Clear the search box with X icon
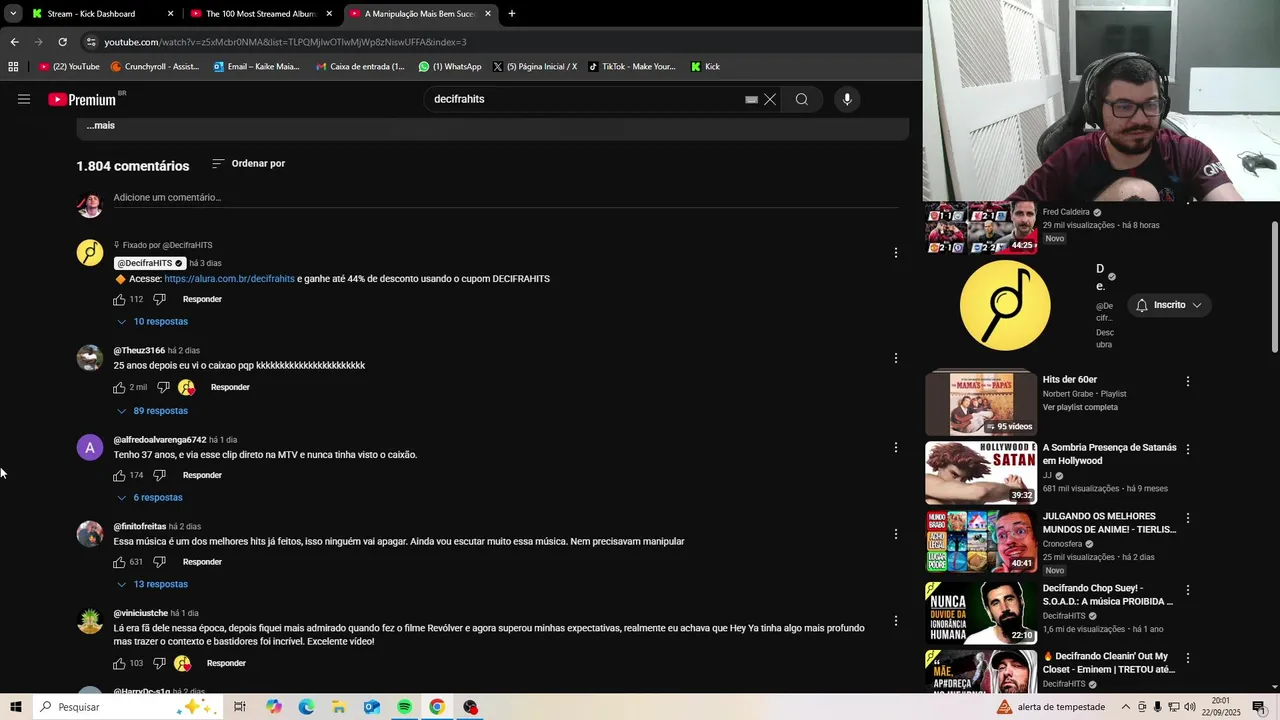Screen dimensions: 1280x720 770,99
